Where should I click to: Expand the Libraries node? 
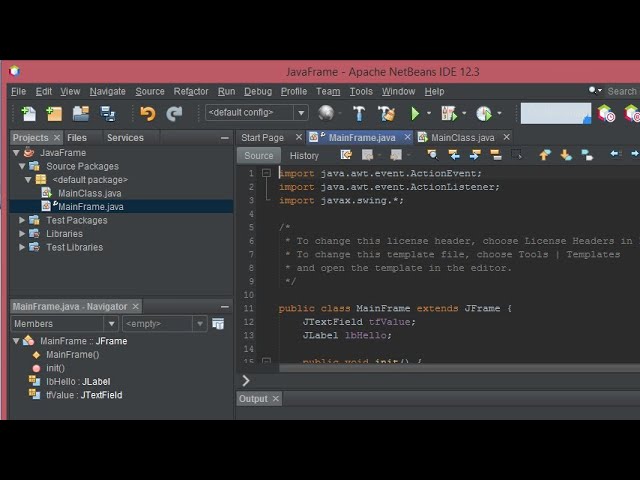22,234
